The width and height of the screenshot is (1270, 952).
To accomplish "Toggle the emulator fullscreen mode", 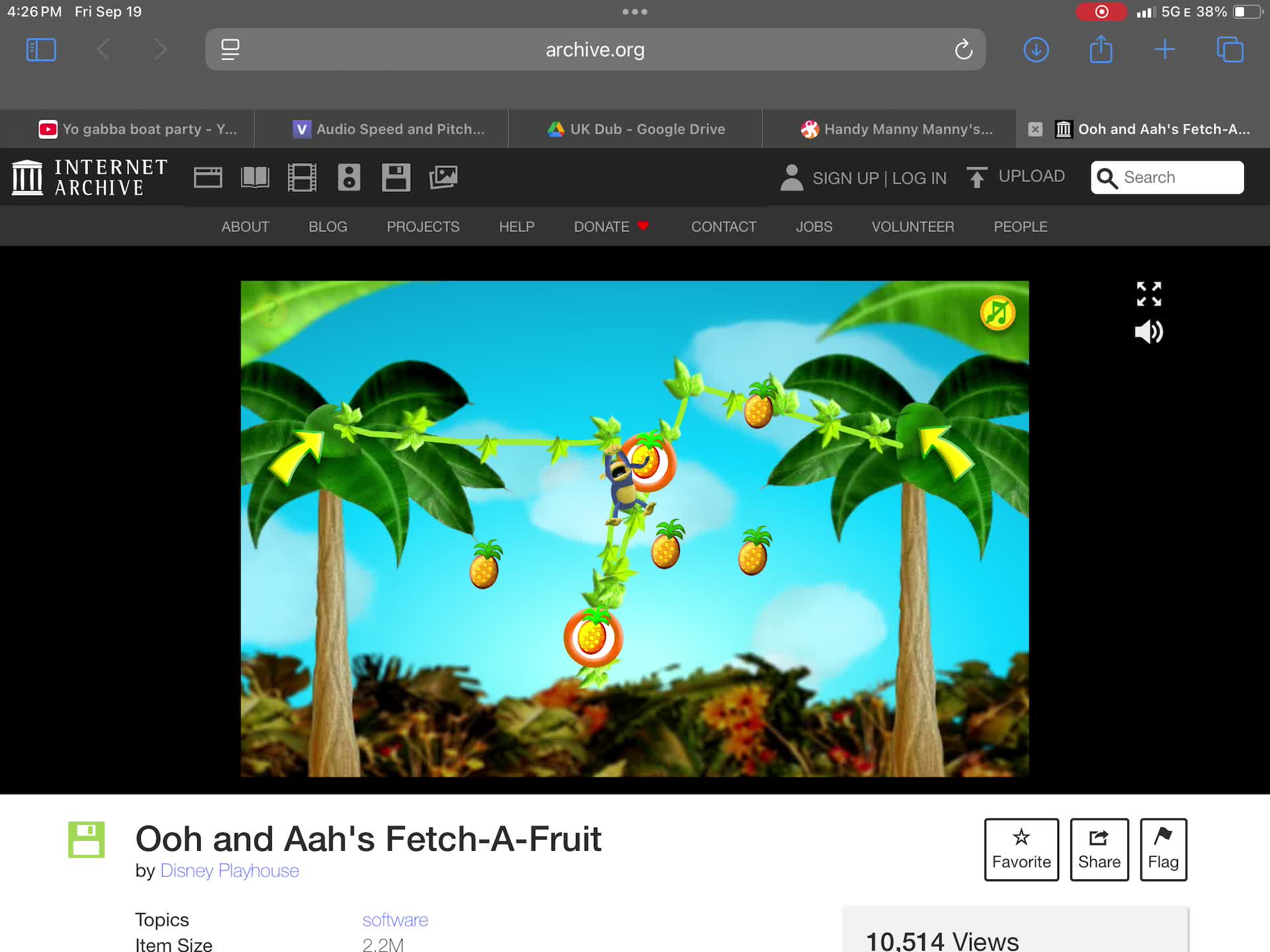I will 1149,294.
